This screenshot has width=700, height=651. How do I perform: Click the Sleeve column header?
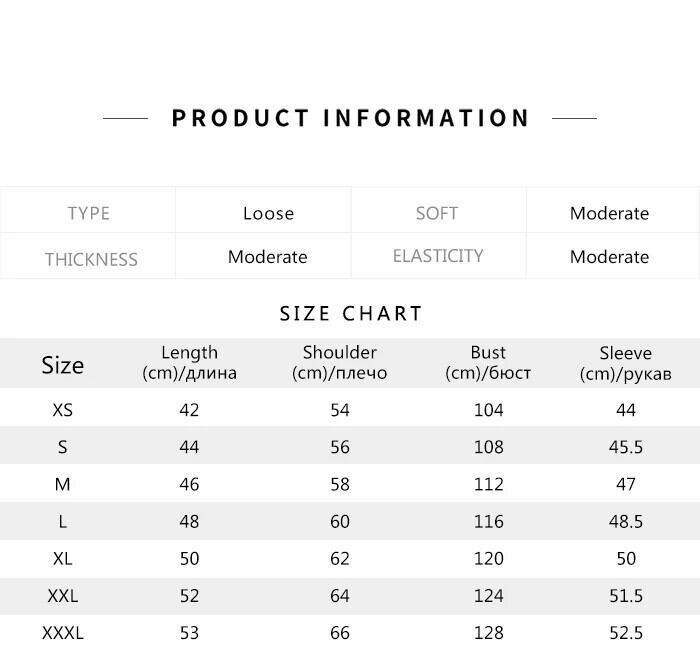pyautogui.click(x=626, y=363)
